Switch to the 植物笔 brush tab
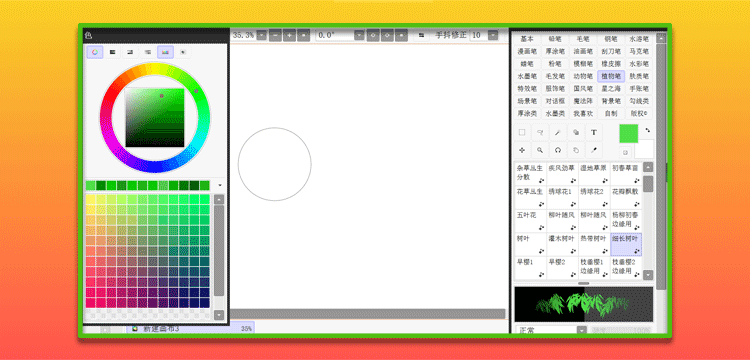This screenshot has width=750, height=360. [x=611, y=76]
